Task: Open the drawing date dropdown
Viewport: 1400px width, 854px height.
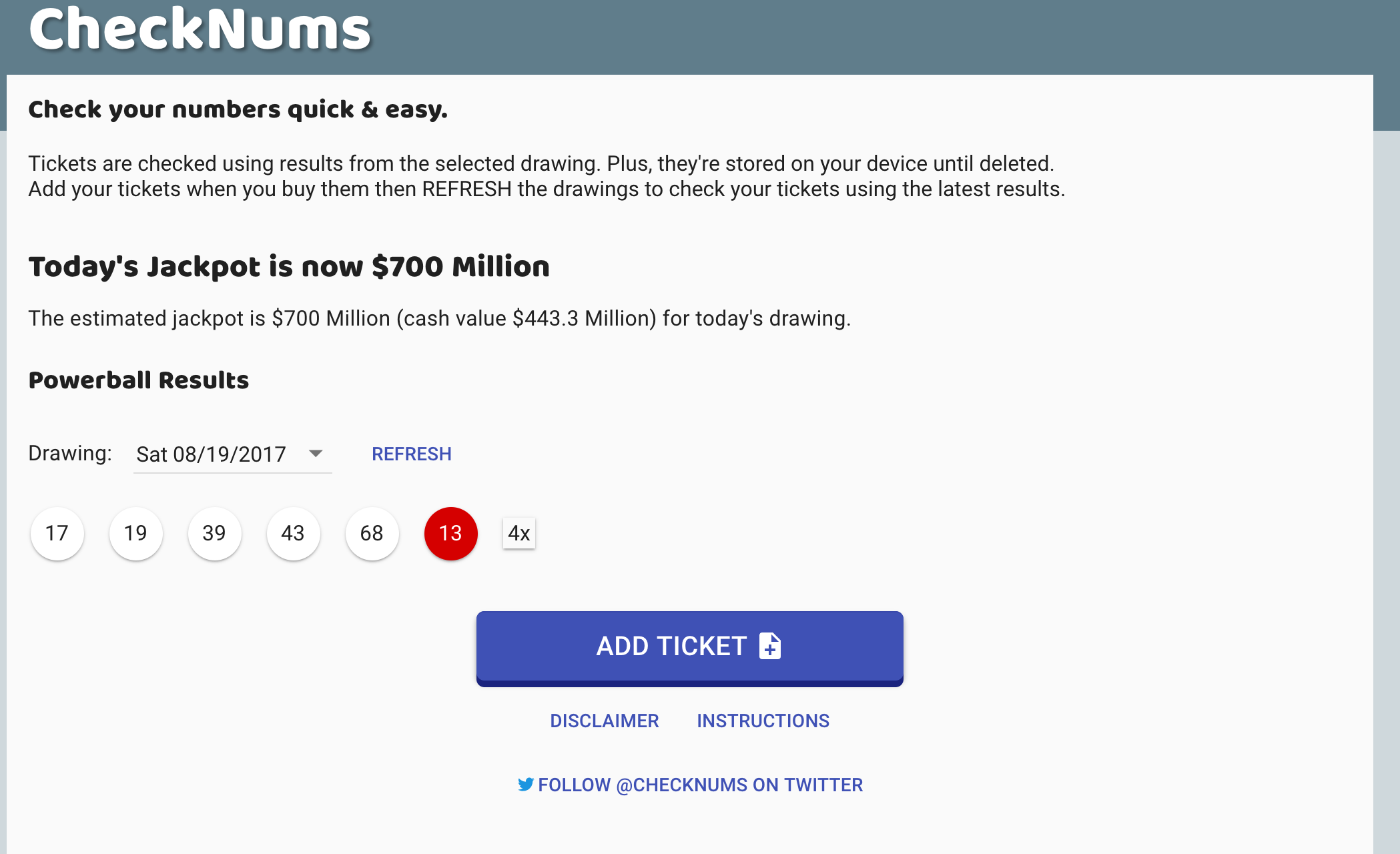Action: tap(232, 454)
